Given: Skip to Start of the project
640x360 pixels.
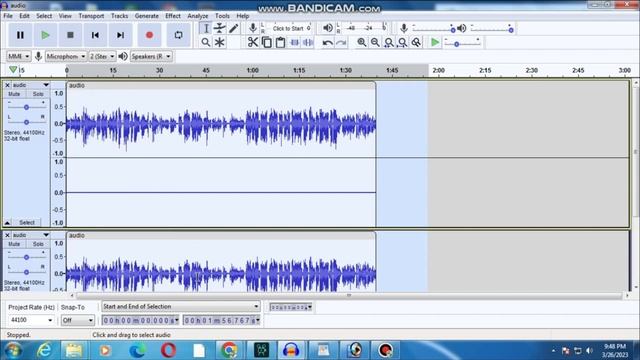Looking at the screenshot, I should [x=95, y=35].
